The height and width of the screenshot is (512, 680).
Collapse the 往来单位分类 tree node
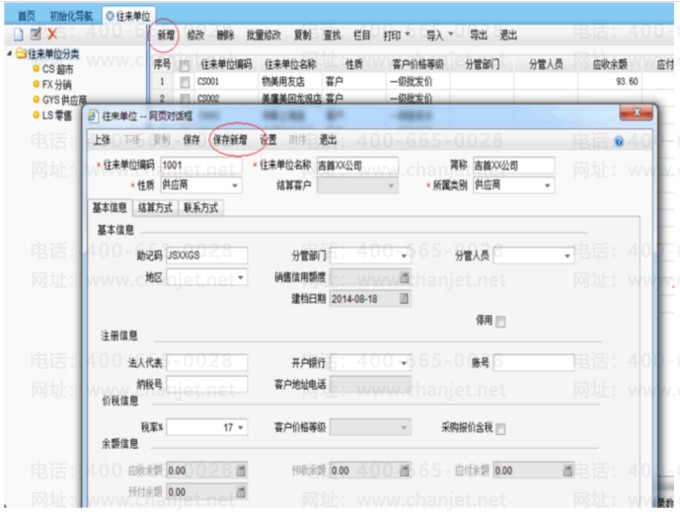(x=10, y=53)
